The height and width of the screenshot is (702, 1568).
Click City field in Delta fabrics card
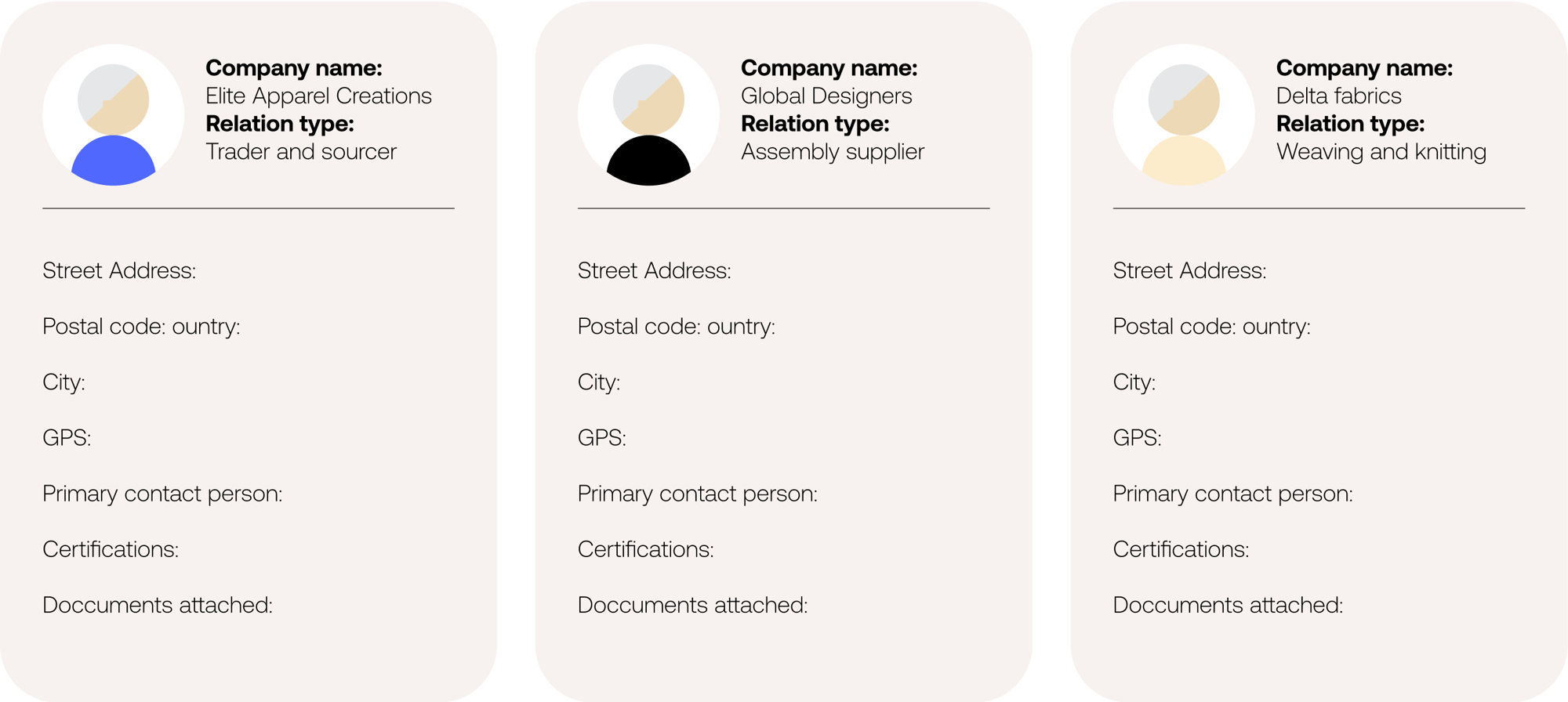1134,382
